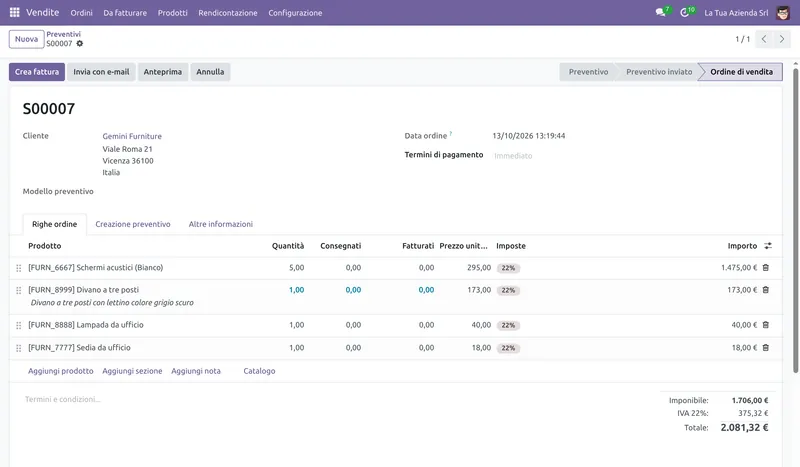
Task: Click the user avatar picture
Action: click(783, 13)
